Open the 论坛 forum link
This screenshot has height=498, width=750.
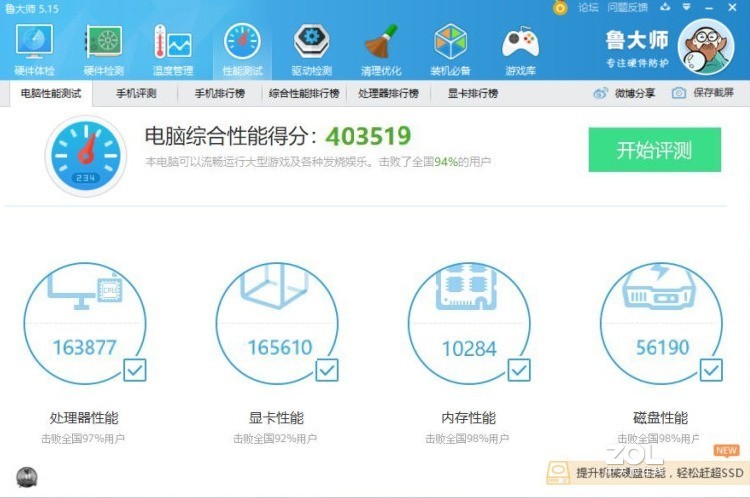tap(588, 7)
